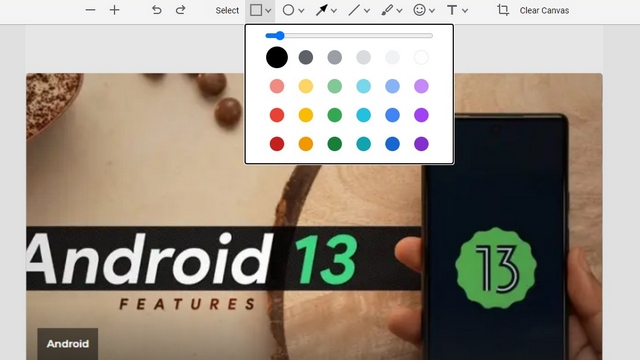This screenshot has height=360, width=640.
Task: Select the ellipse shape tool
Action: pos(288,10)
